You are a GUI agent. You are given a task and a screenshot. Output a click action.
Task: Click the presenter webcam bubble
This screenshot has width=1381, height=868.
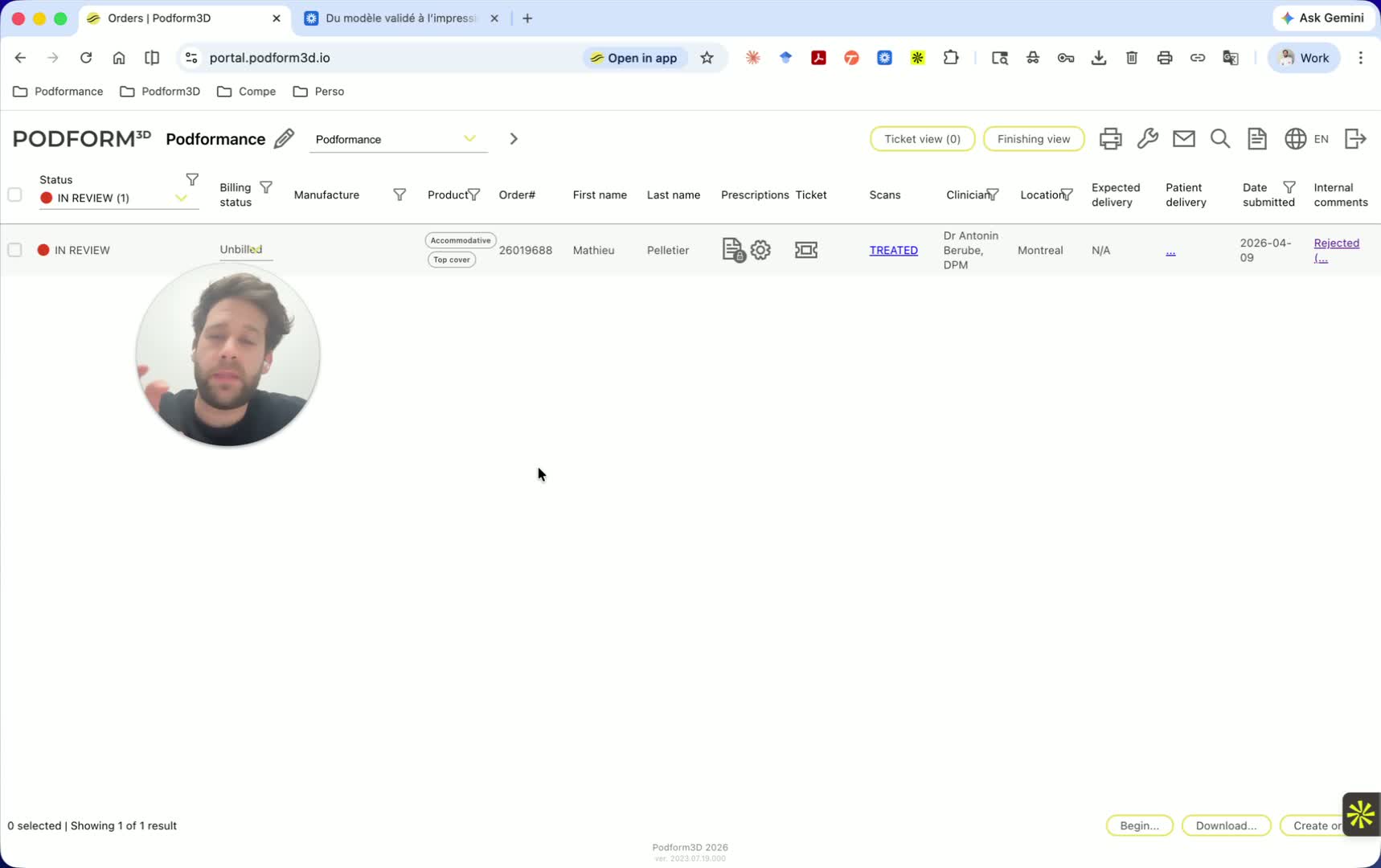pyautogui.click(x=228, y=354)
